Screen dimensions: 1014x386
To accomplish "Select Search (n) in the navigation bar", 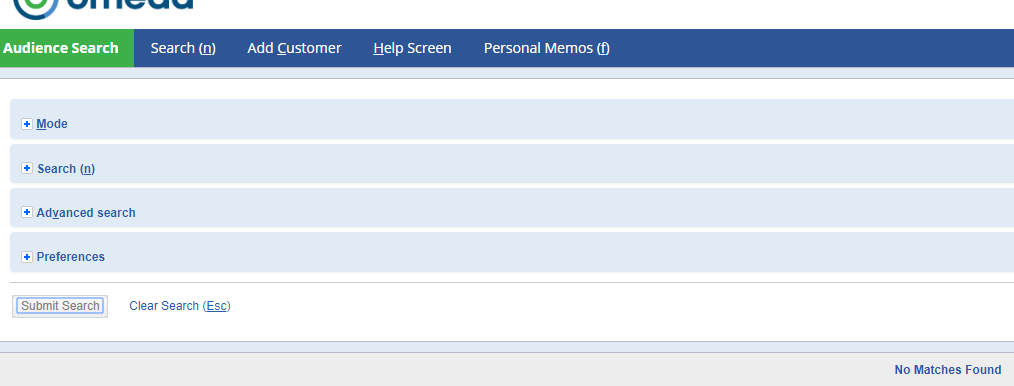I will tap(183, 48).
